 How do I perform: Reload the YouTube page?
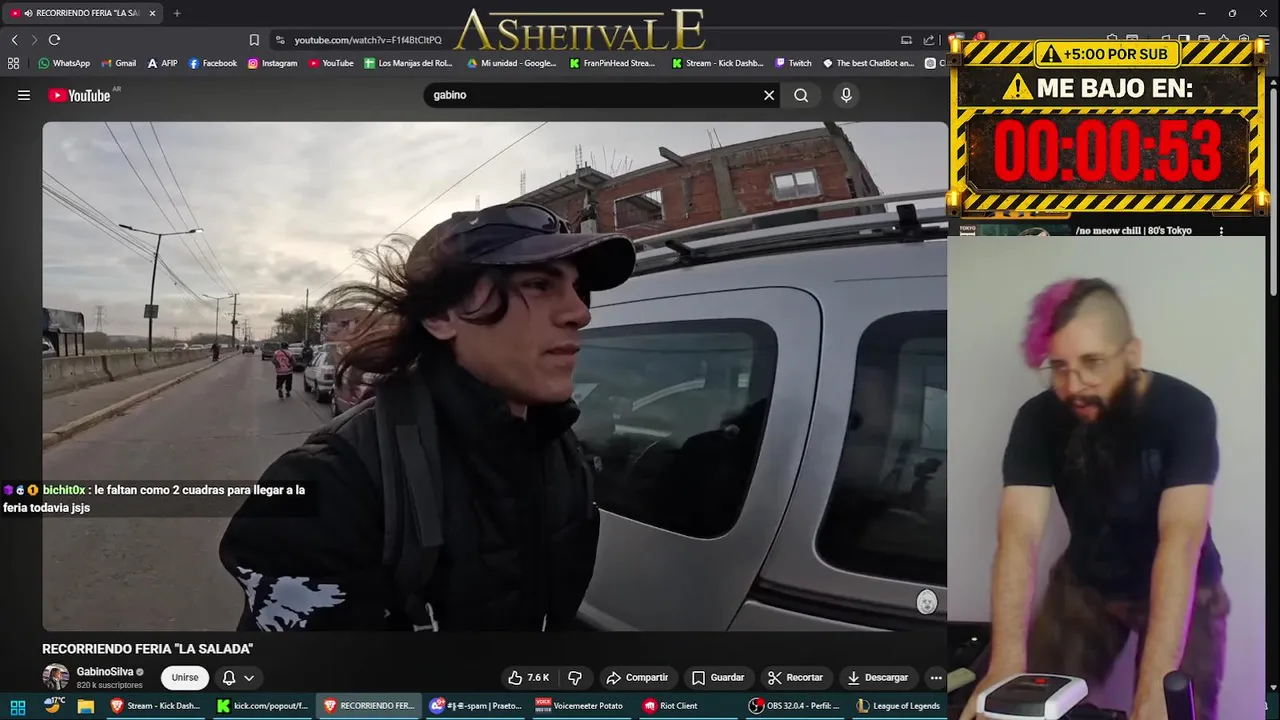point(54,39)
